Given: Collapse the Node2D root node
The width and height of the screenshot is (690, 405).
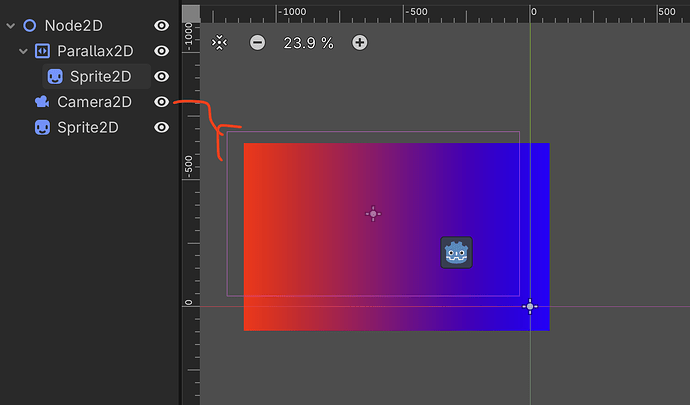Looking at the screenshot, I should pos(11,26).
